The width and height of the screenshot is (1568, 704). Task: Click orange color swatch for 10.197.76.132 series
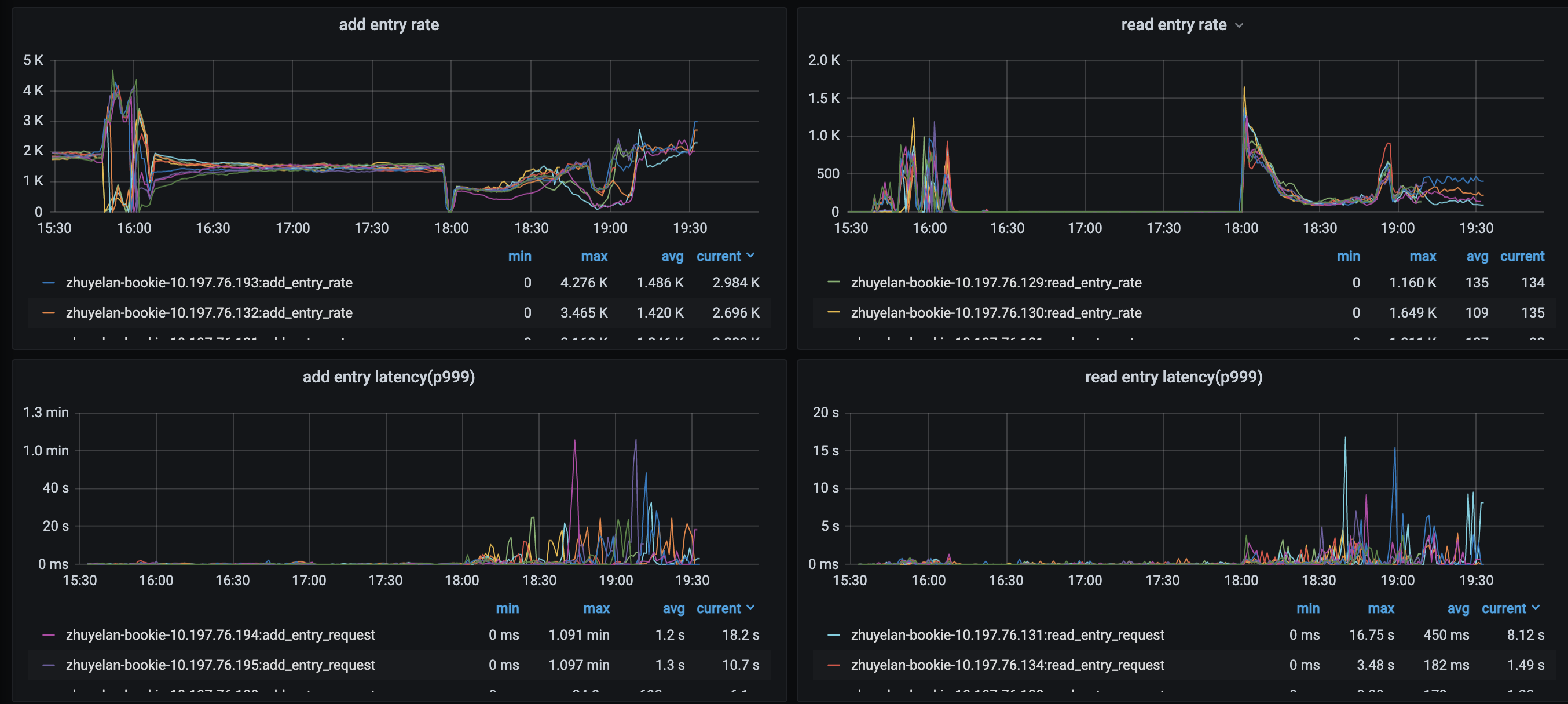click(x=49, y=313)
